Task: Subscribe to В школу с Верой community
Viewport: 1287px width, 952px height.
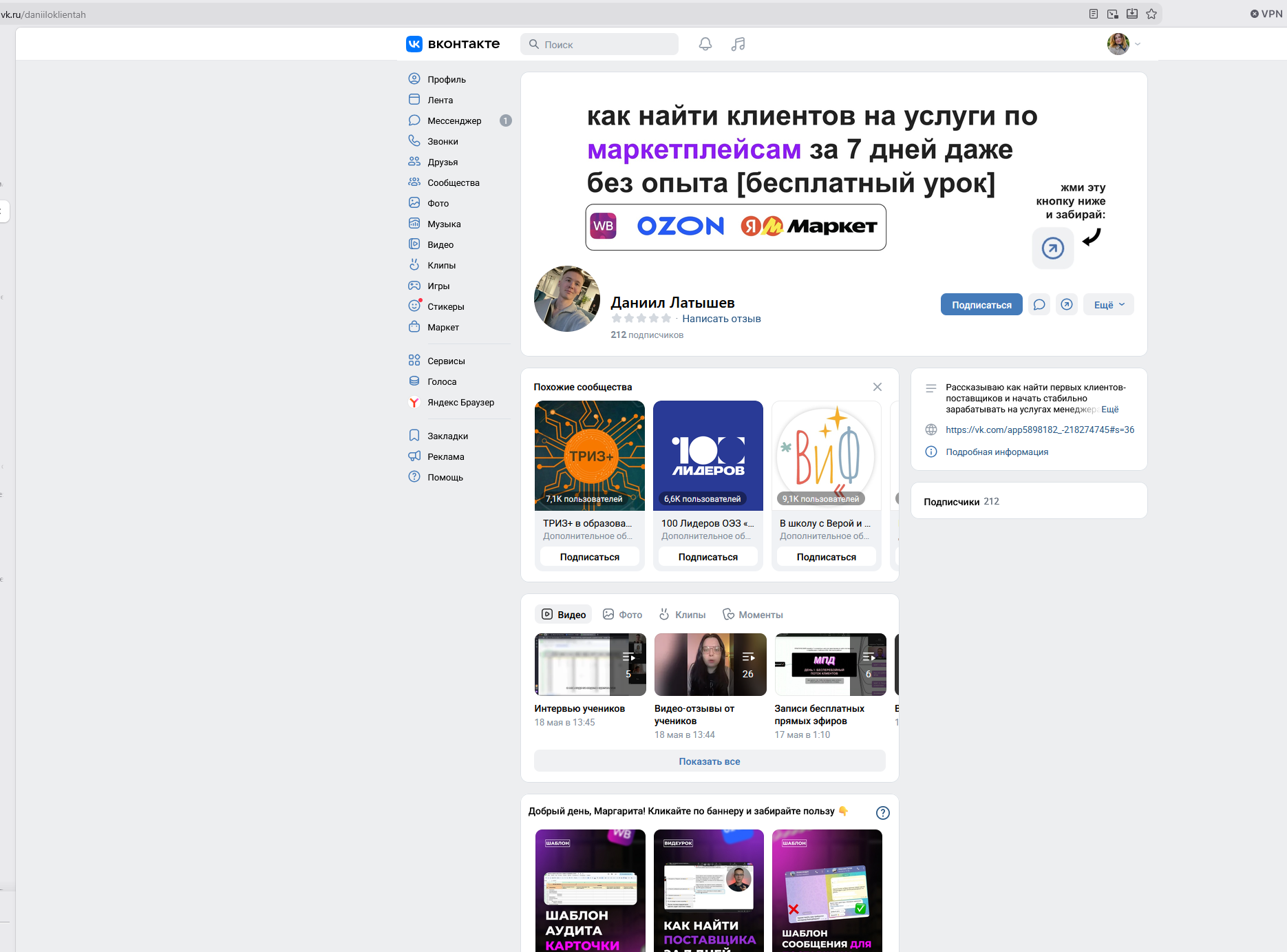Action: (827, 557)
